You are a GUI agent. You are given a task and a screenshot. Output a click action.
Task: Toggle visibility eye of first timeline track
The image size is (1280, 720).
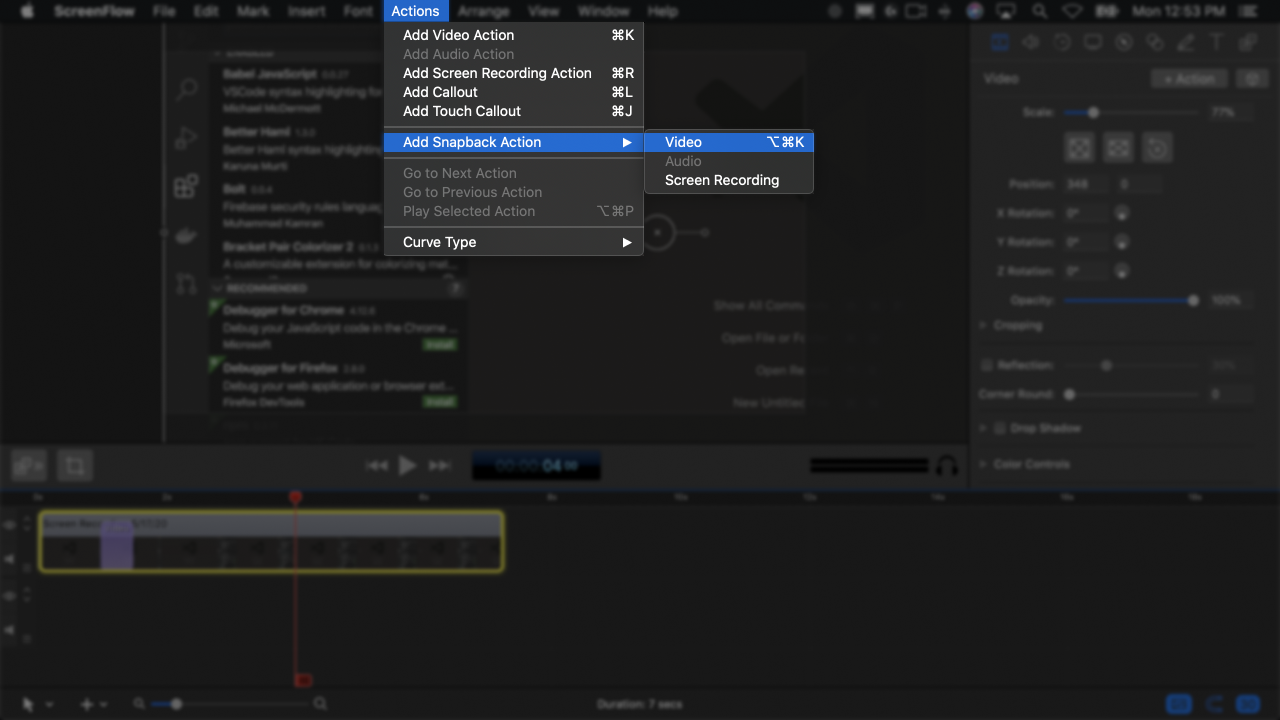(10, 525)
